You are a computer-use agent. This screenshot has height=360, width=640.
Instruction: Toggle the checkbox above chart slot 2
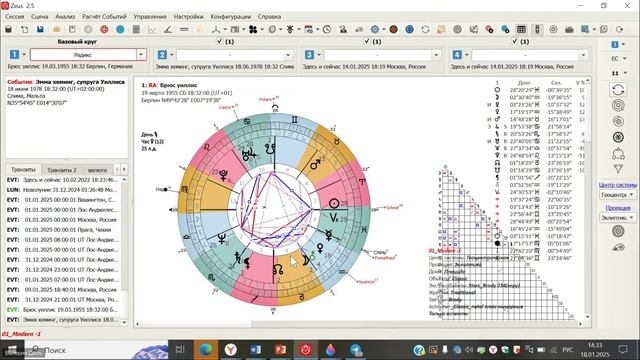(220, 41)
